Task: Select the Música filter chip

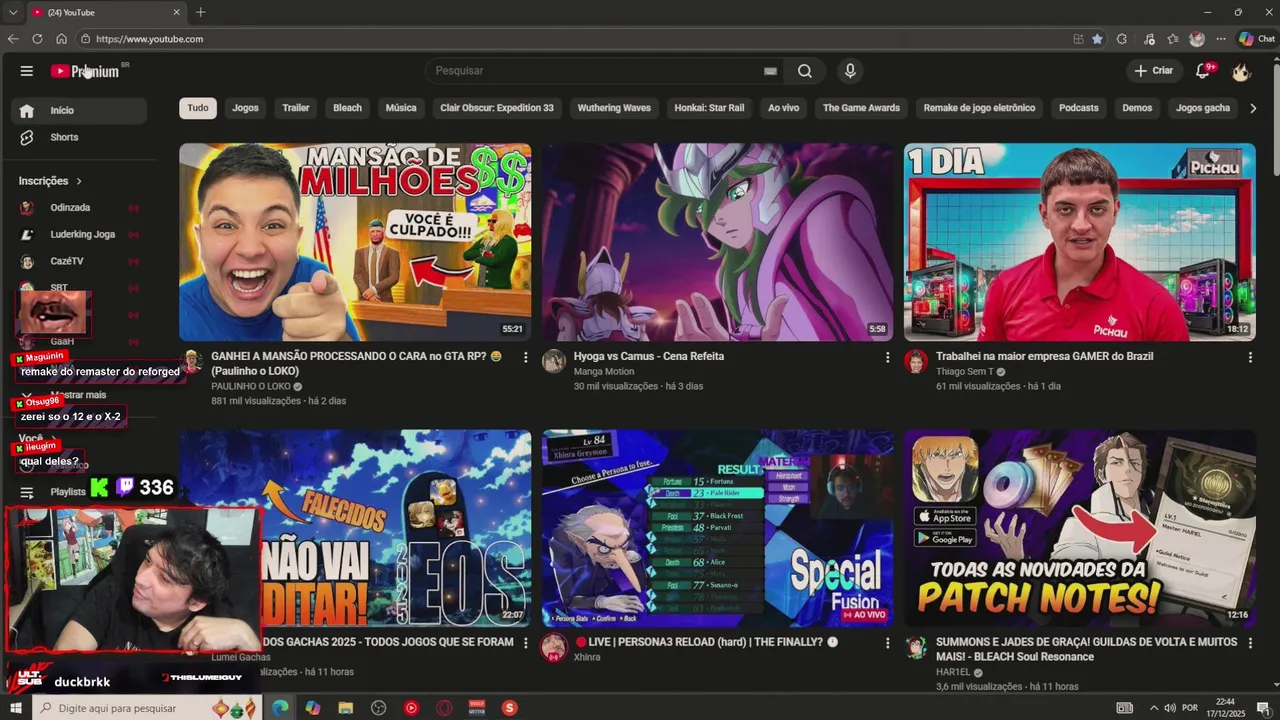Action: click(x=401, y=108)
